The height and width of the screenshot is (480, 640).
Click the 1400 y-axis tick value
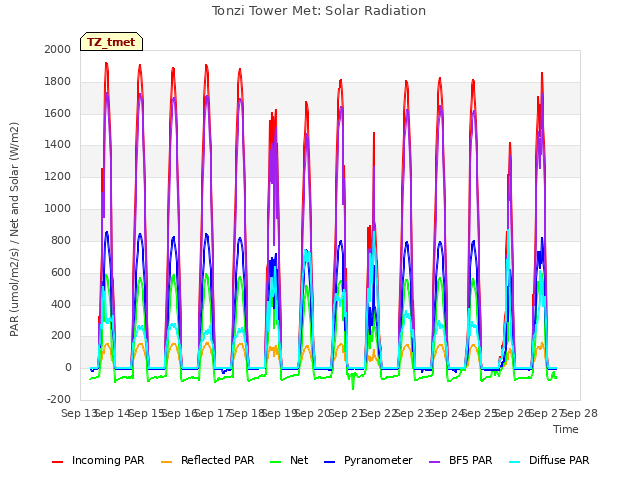pyautogui.click(x=58, y=144)
